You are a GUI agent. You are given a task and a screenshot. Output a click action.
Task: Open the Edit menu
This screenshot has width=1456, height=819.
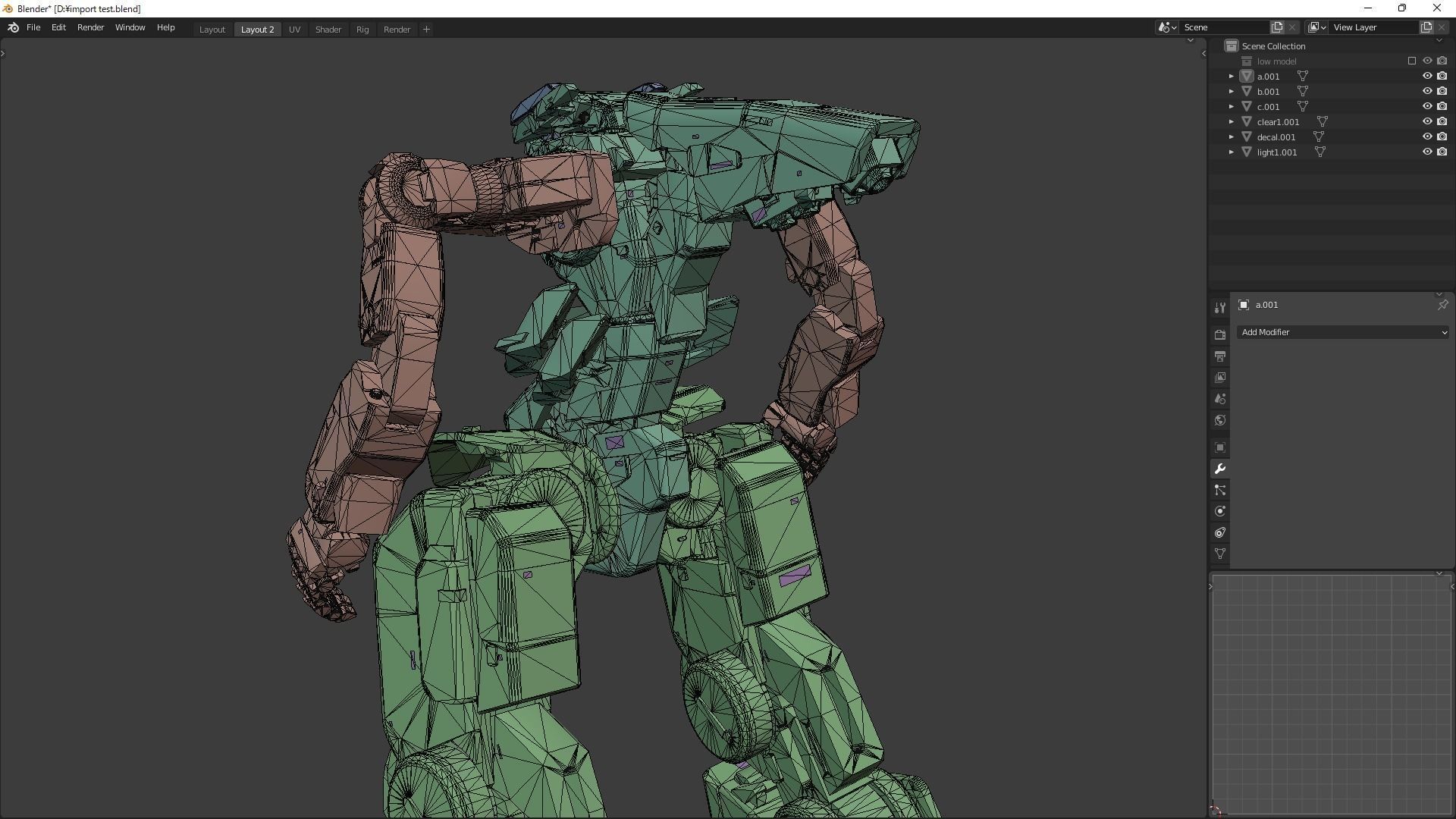click(58, 27)
